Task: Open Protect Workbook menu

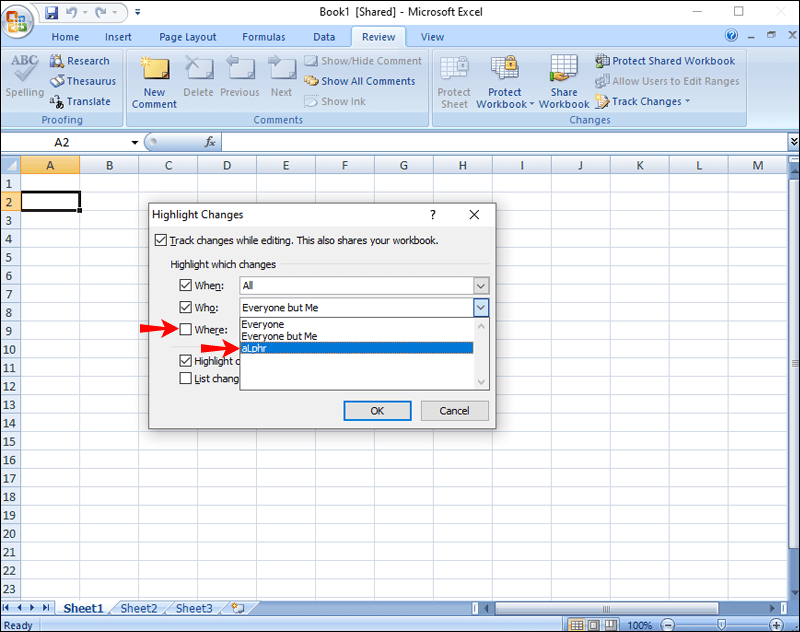Action: (505, 82)
